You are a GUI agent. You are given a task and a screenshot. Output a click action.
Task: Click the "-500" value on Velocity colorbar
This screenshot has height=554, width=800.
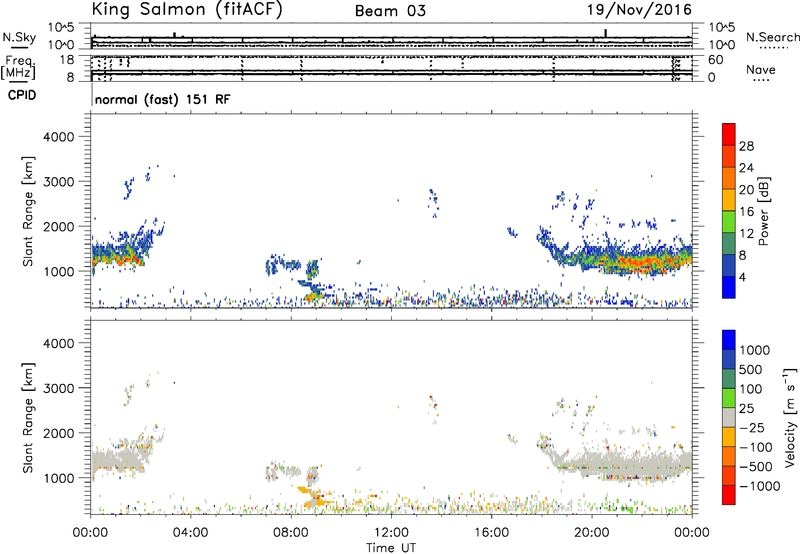coord(755,467)
